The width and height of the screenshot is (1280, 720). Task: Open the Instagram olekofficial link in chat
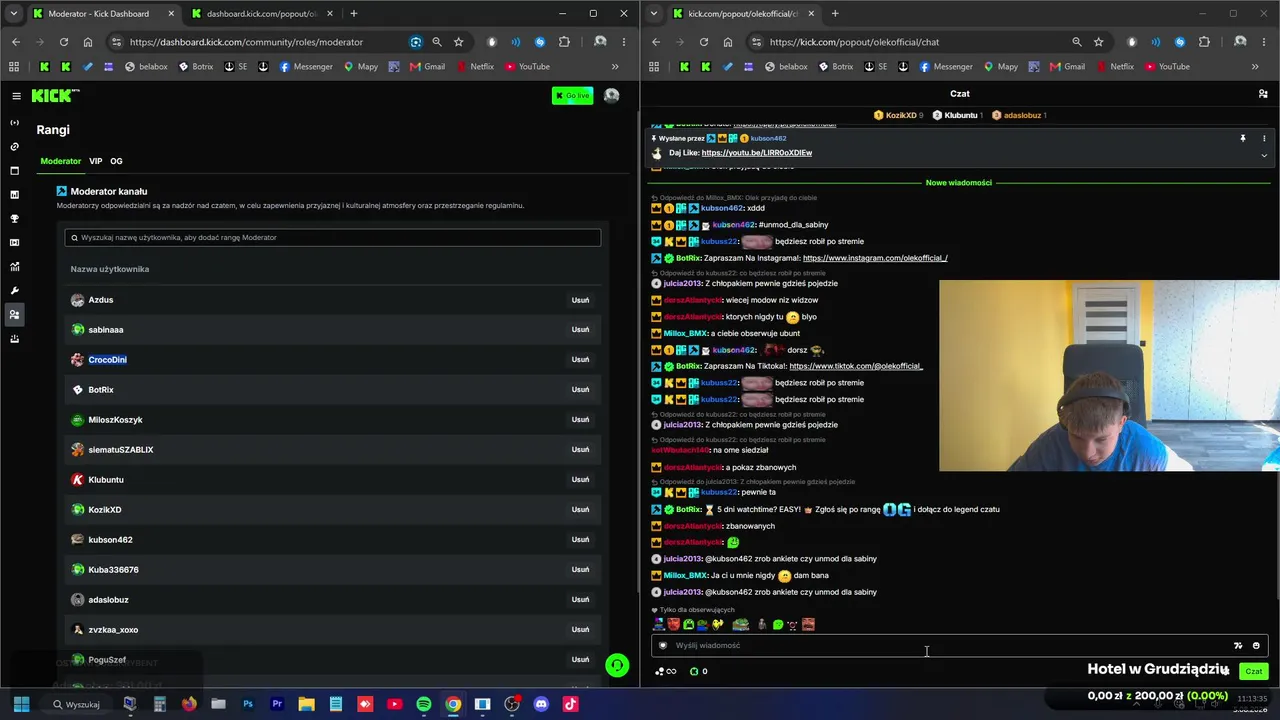pos(875,258)
